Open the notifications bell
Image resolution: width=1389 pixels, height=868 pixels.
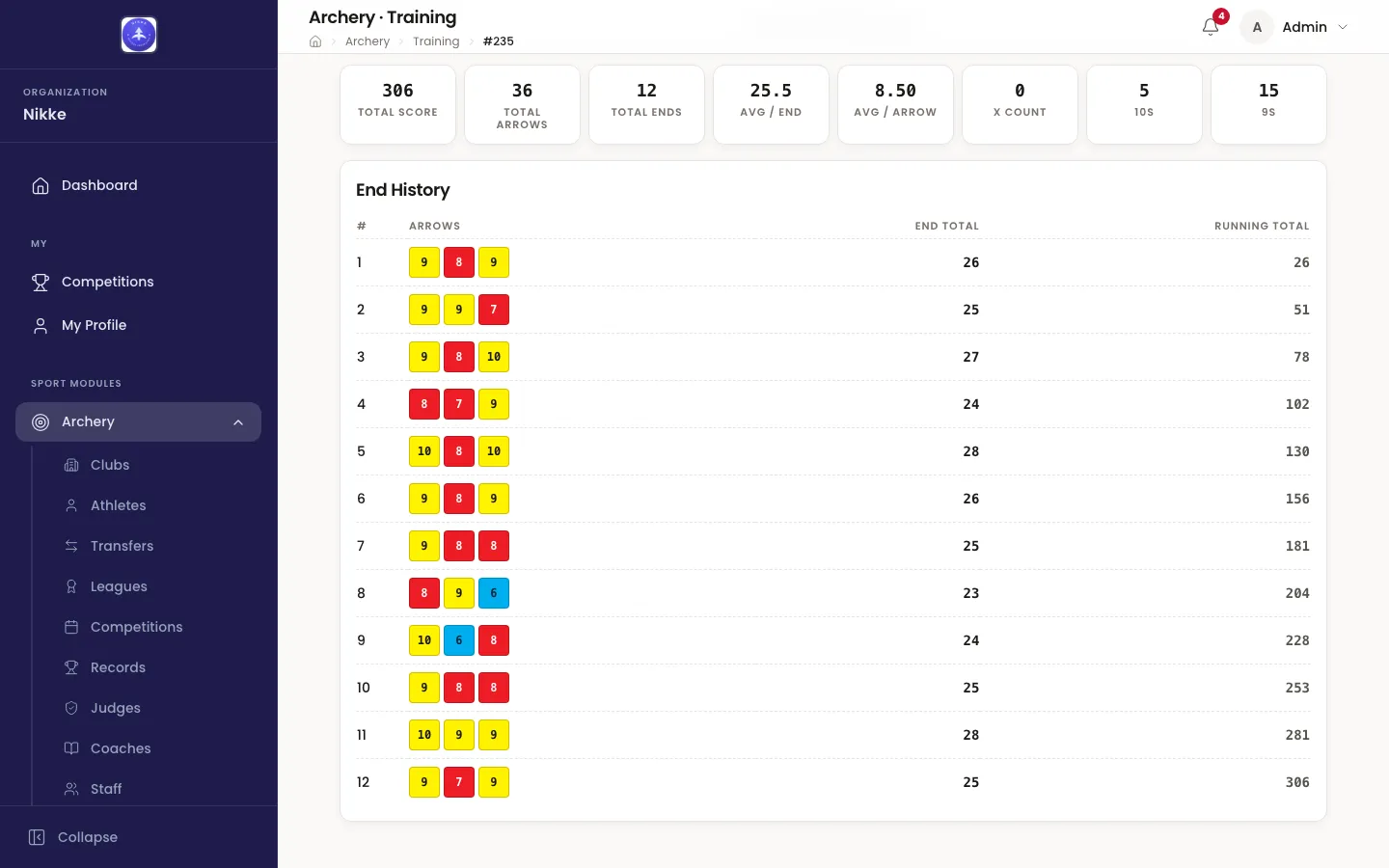pos(1211,27)
